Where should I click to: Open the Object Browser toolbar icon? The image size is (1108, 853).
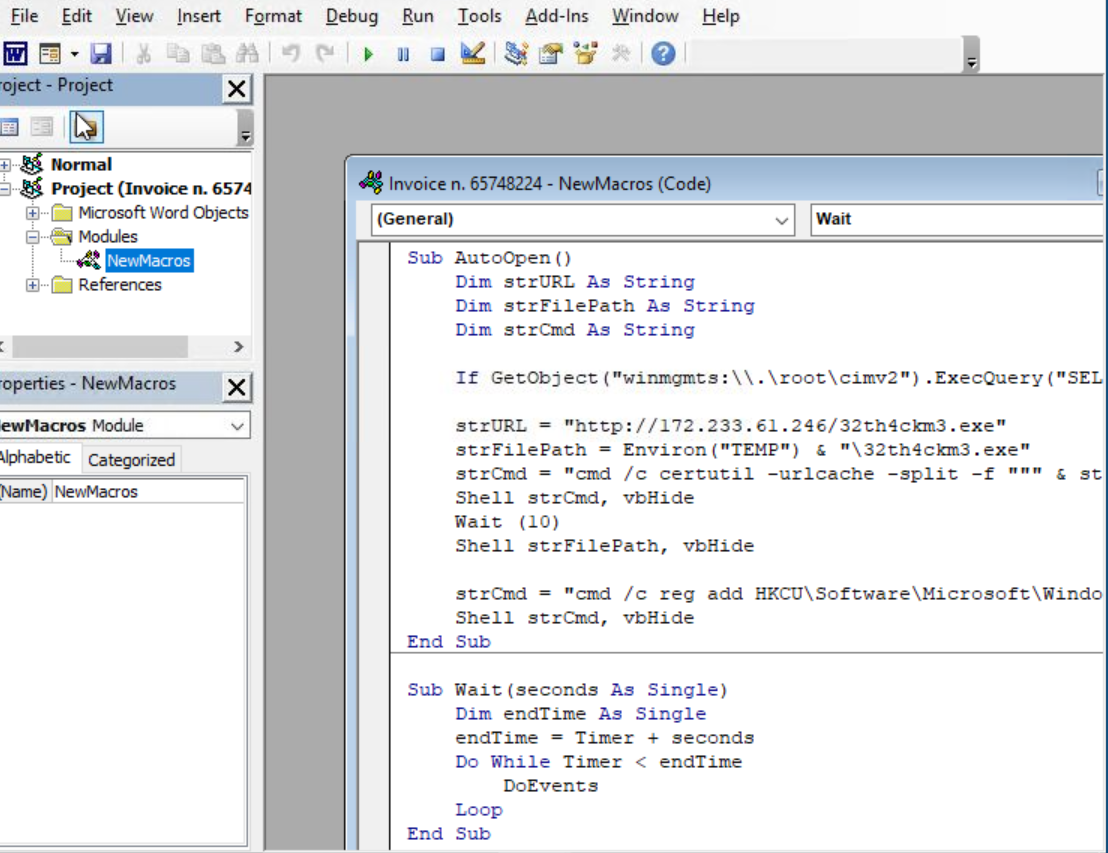(585, 54)
